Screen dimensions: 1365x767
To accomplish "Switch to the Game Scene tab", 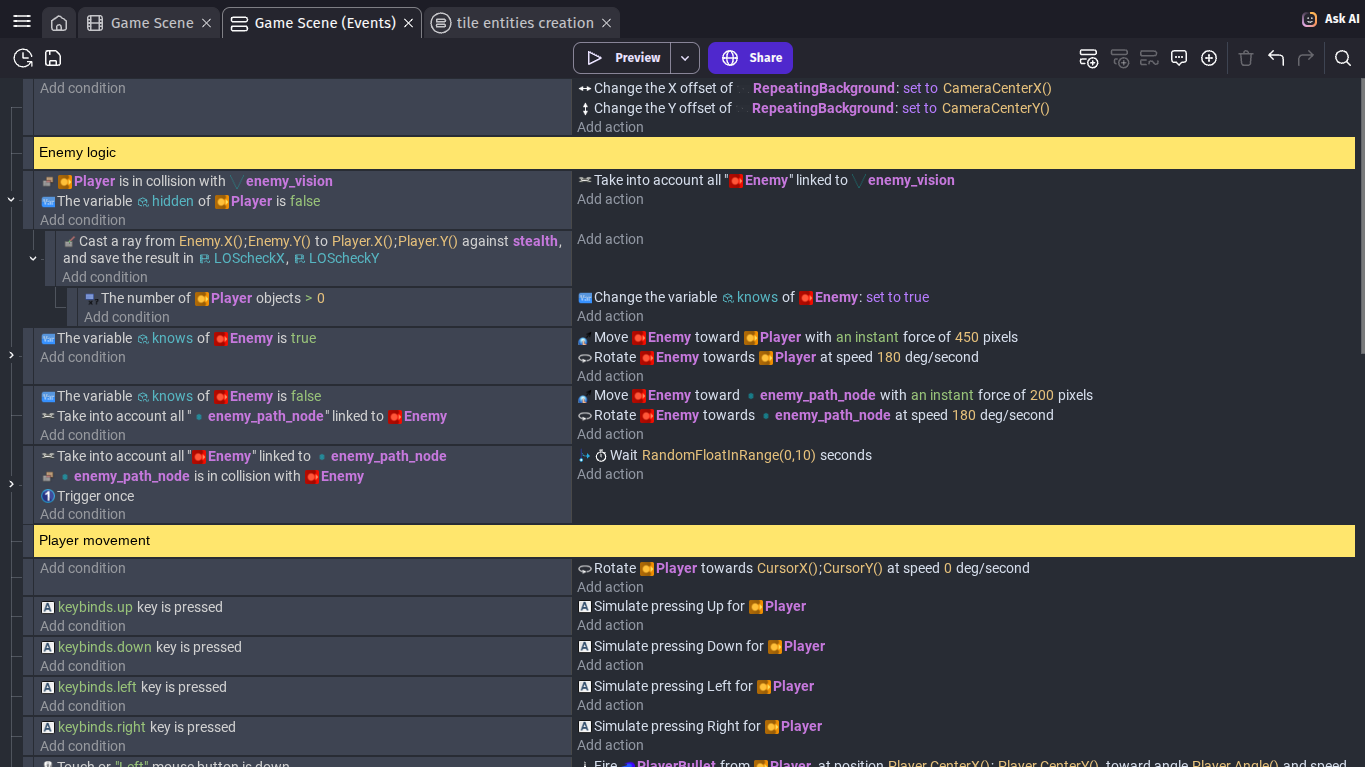I will [x=151, y=23].
